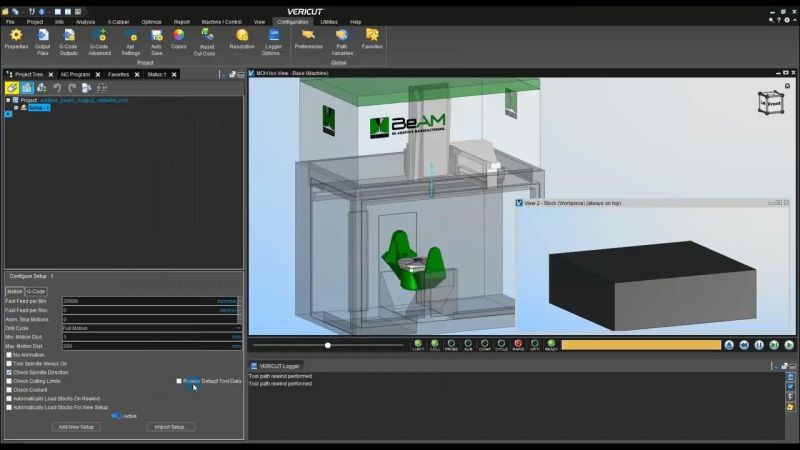Enable Check Cutting Limits checkbox
Viewport: 800px width, 450px height.
10,381
